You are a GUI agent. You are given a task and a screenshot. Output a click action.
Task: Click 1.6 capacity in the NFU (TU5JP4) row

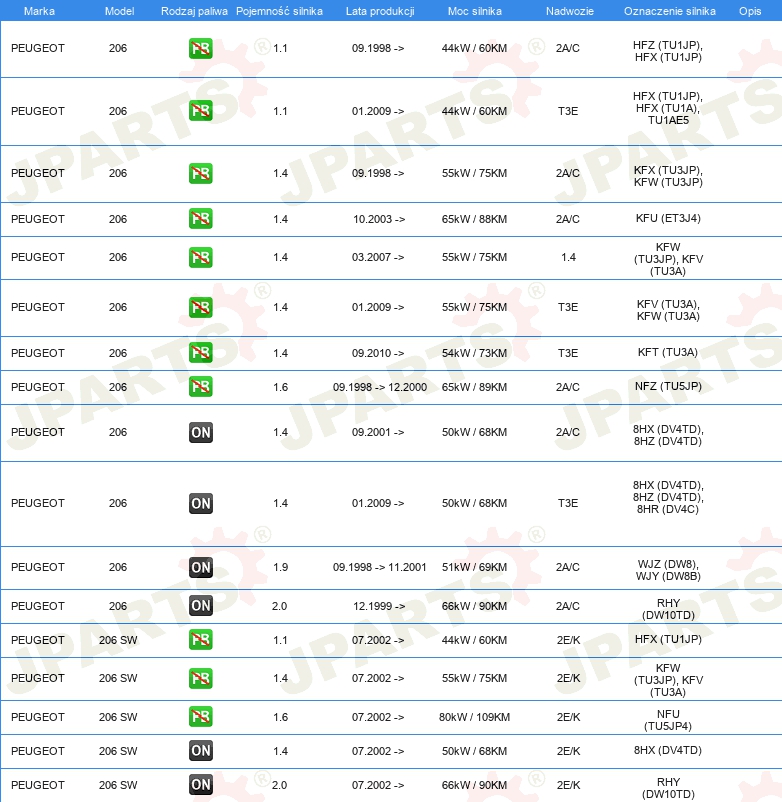(280, 717)
